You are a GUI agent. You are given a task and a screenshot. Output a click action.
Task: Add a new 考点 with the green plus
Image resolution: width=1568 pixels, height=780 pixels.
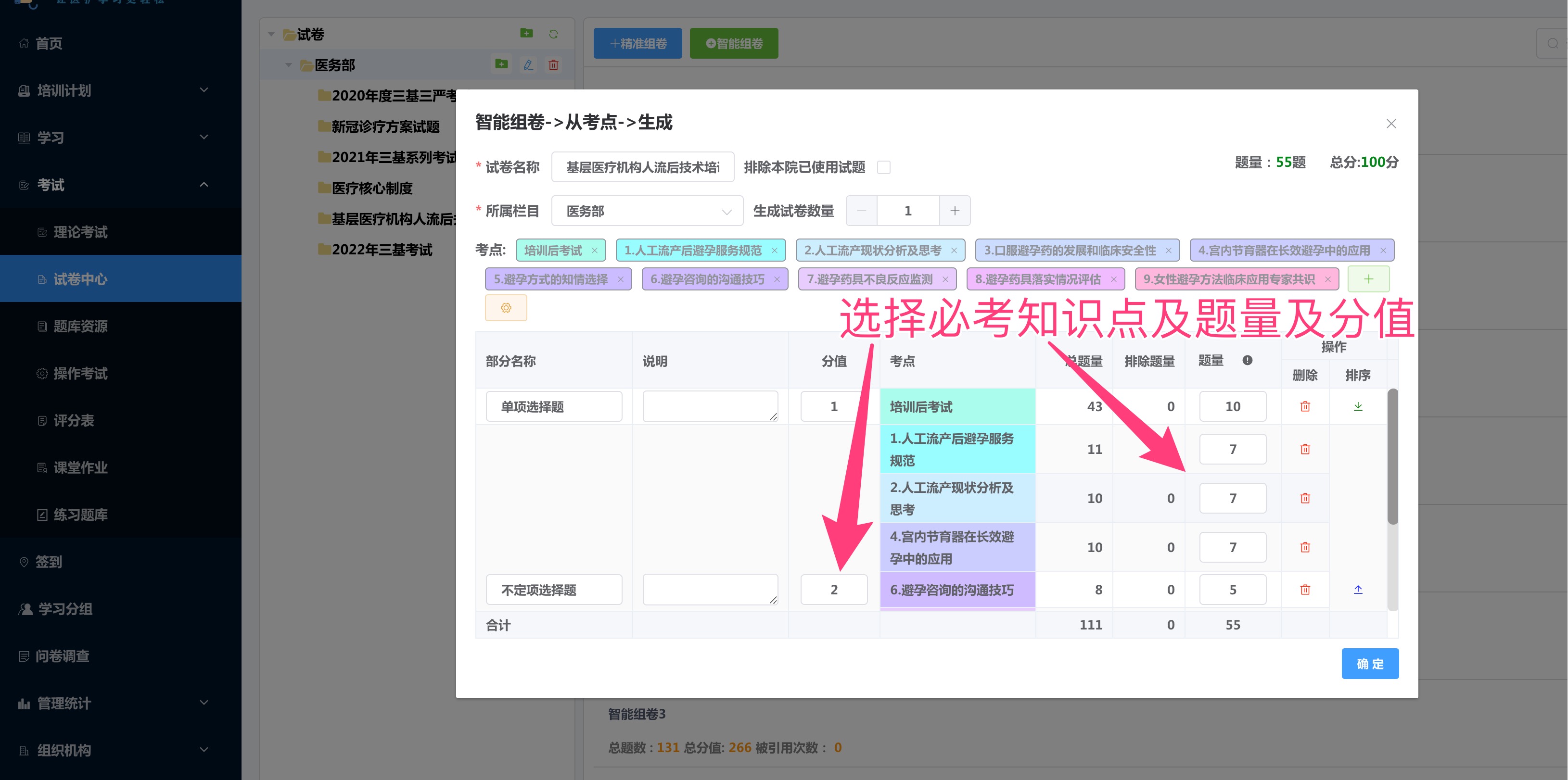click(x=1368, y=279)
